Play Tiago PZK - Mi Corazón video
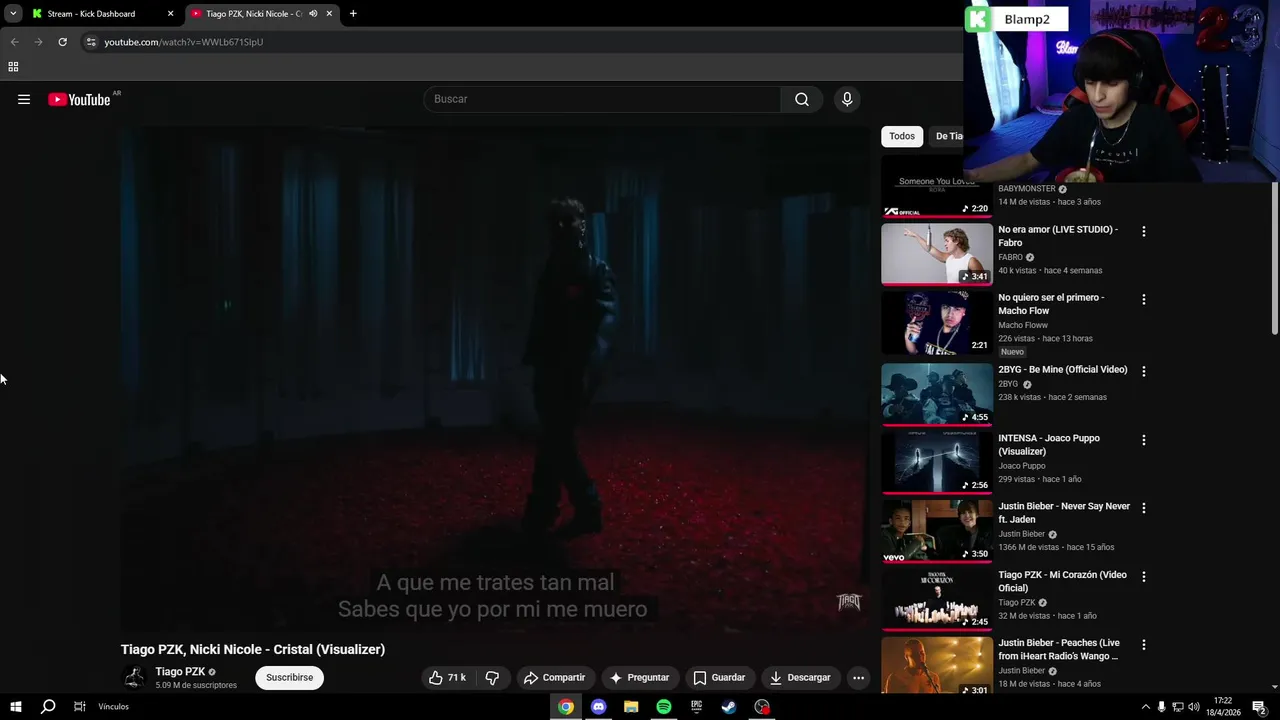 coord(936,599)
